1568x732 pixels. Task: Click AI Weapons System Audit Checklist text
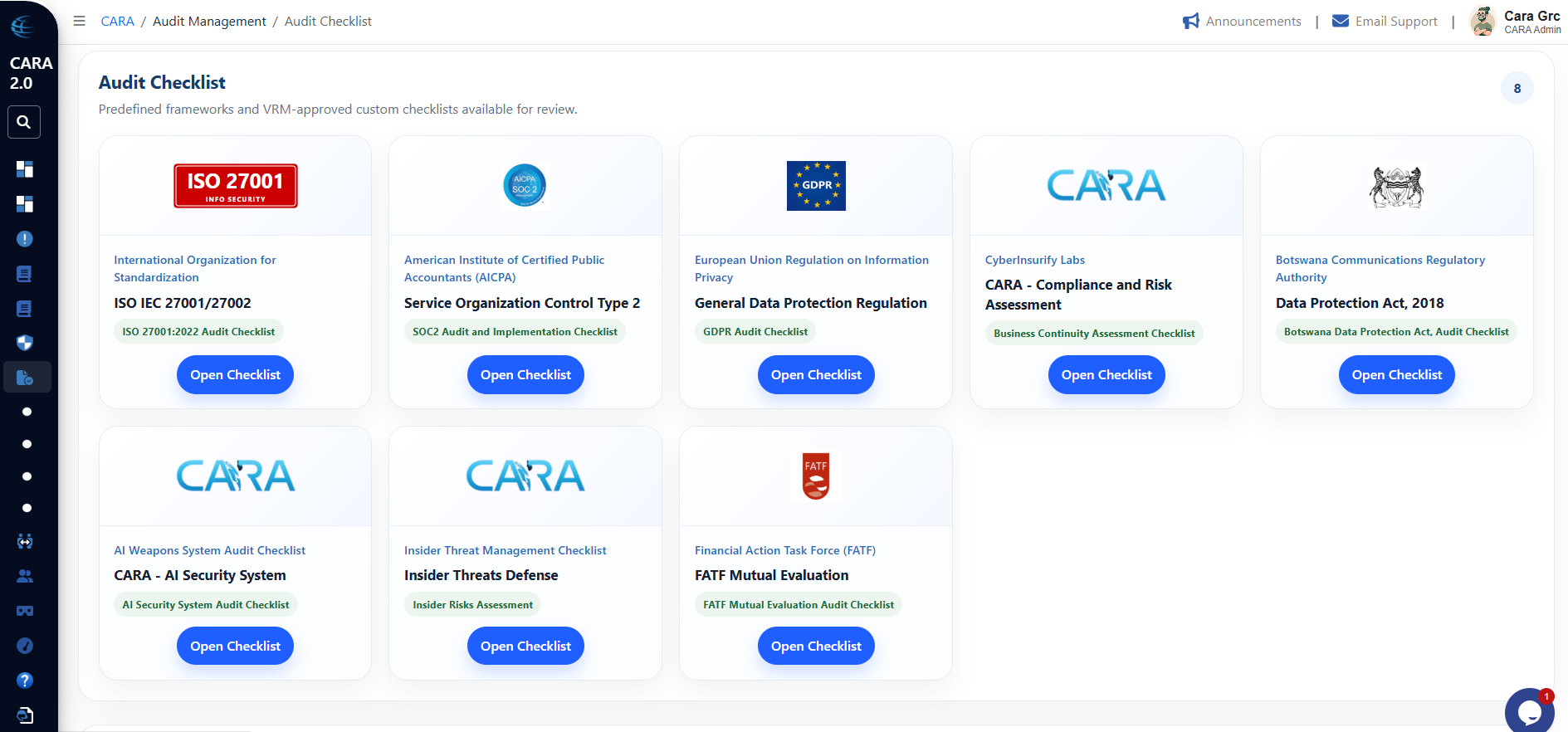[x=209, y=550]
